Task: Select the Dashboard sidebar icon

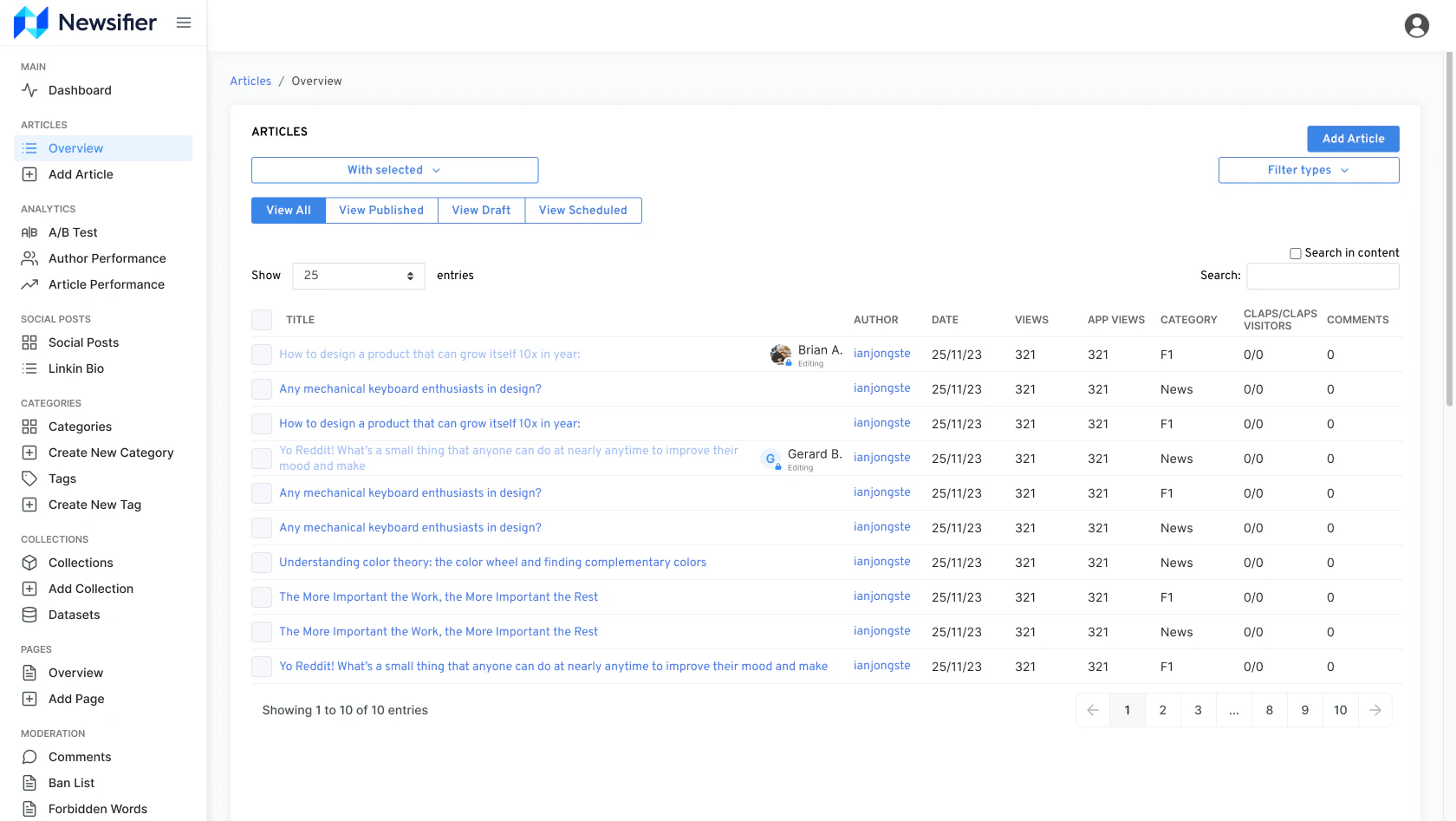Action: 29,90
